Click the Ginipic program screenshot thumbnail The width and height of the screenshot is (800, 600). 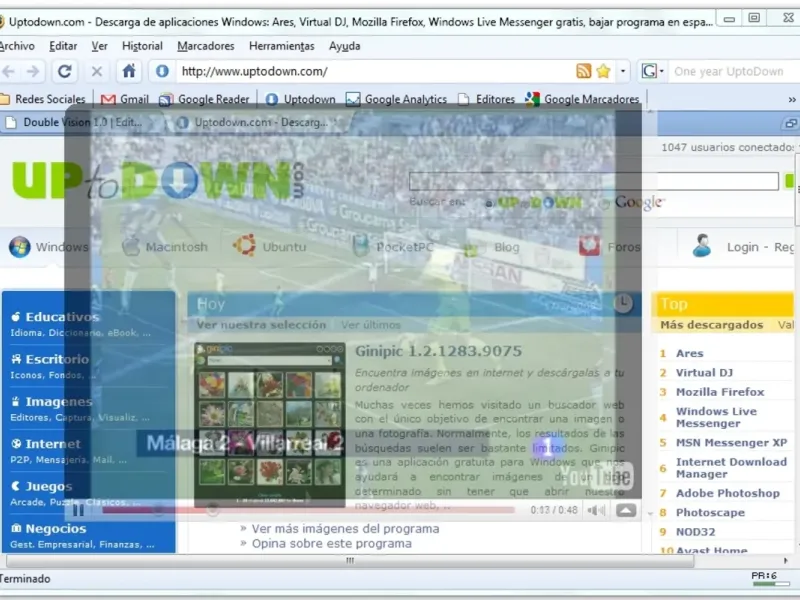(x=269, y=424)
